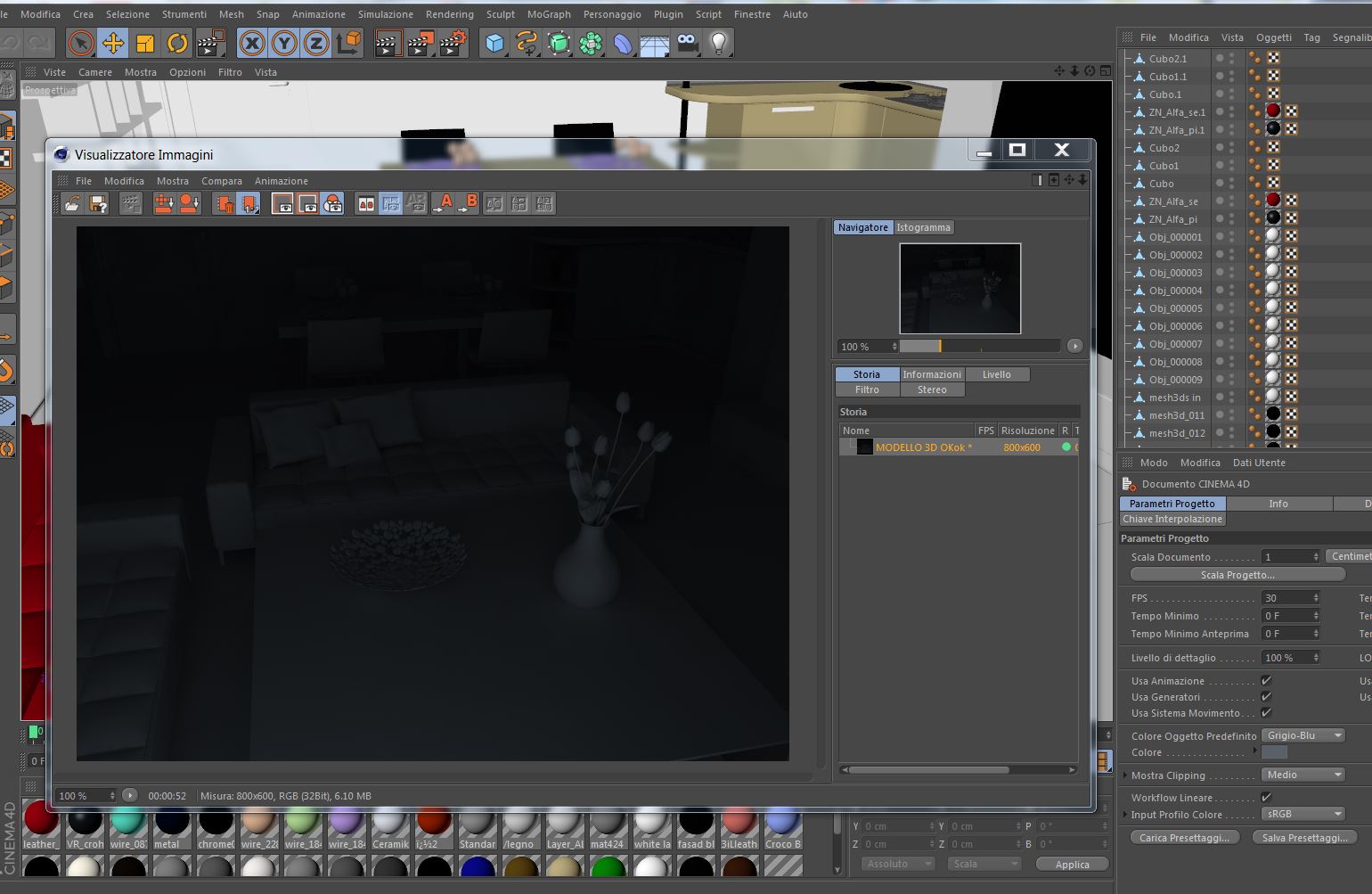Screen dimensions: 1372x894
Task: Open the camera object icon
Action: [x=687, y=42]
